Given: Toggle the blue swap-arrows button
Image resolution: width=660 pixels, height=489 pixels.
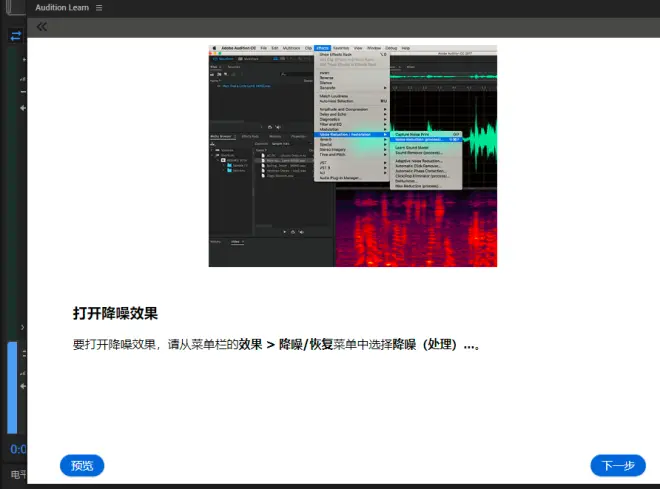Looking at the screenshot, I should pyautogui.click(x=16, y=36).
